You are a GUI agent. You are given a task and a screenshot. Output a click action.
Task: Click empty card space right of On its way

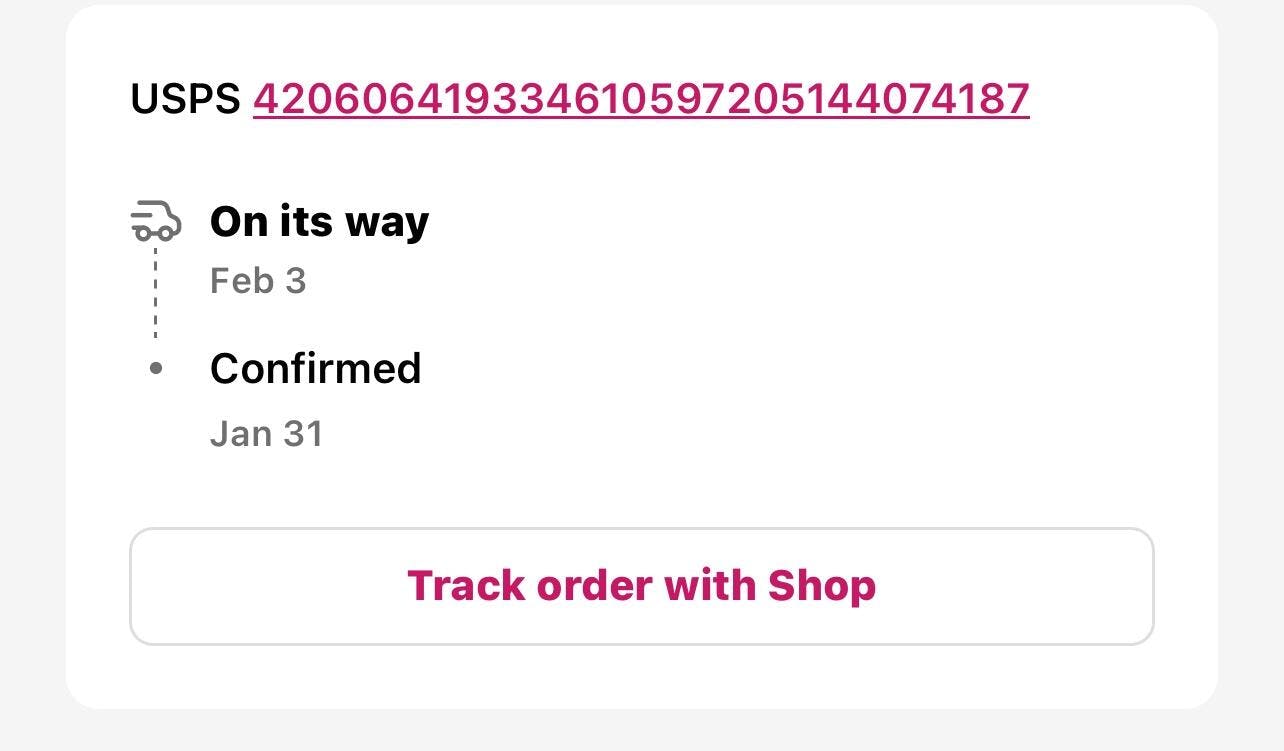(800, 222)
